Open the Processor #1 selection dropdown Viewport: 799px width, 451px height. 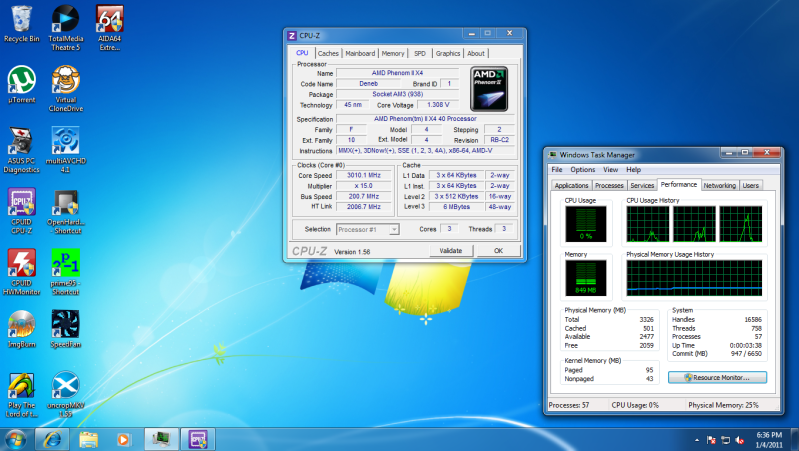(x=367, y=230)
